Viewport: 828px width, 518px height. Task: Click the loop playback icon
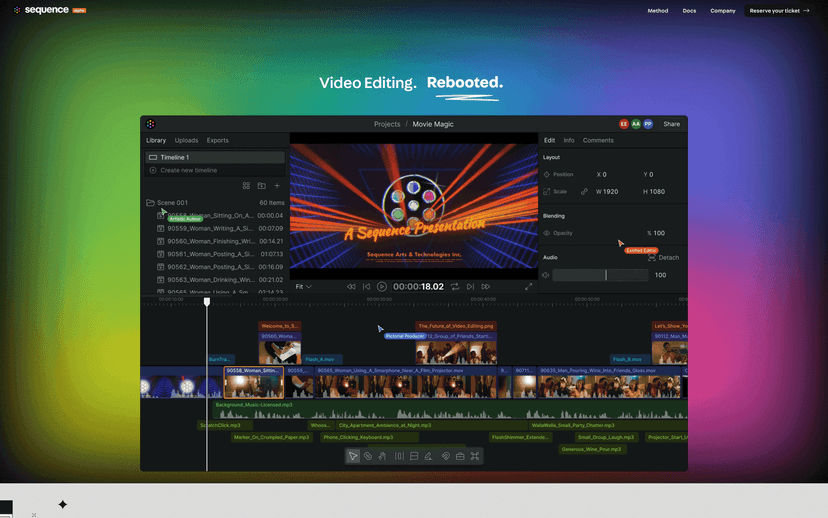pos(455,286)
